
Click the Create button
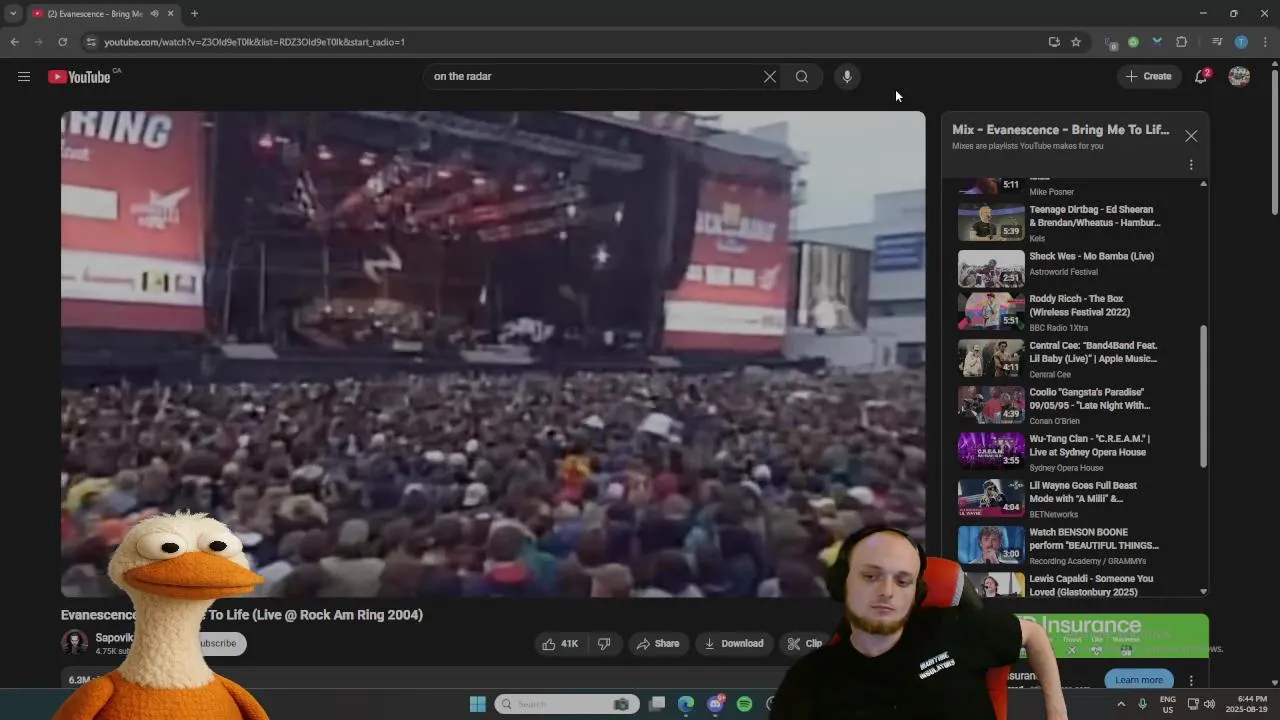tap(1149, 76)
